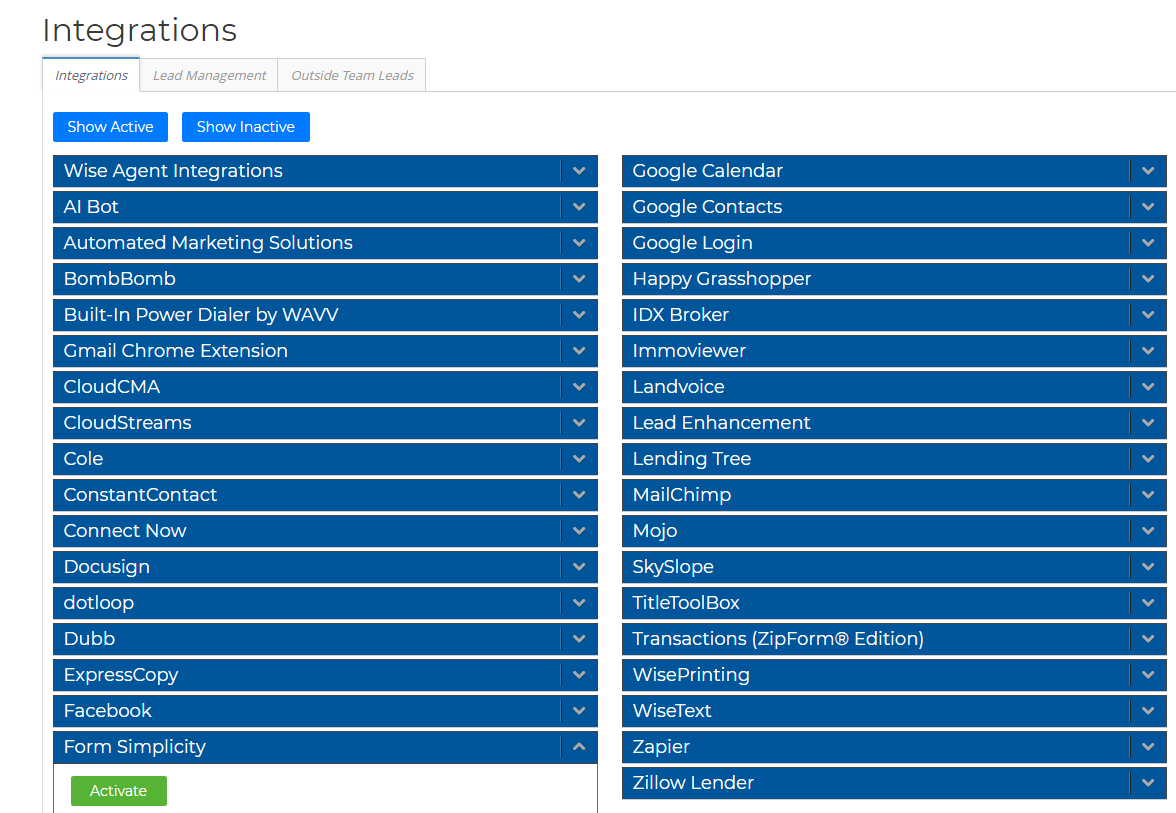This screenshot has width=1176, height=813.
Task: Expand the Happy Grasshopper chevron
Action: (1148, 278)
